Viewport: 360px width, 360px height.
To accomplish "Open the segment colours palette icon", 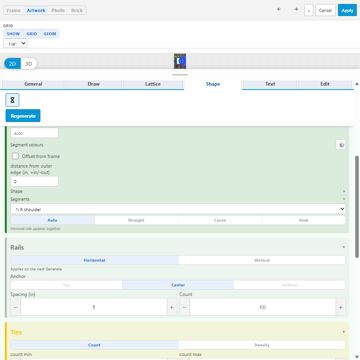I will (341, 145).
